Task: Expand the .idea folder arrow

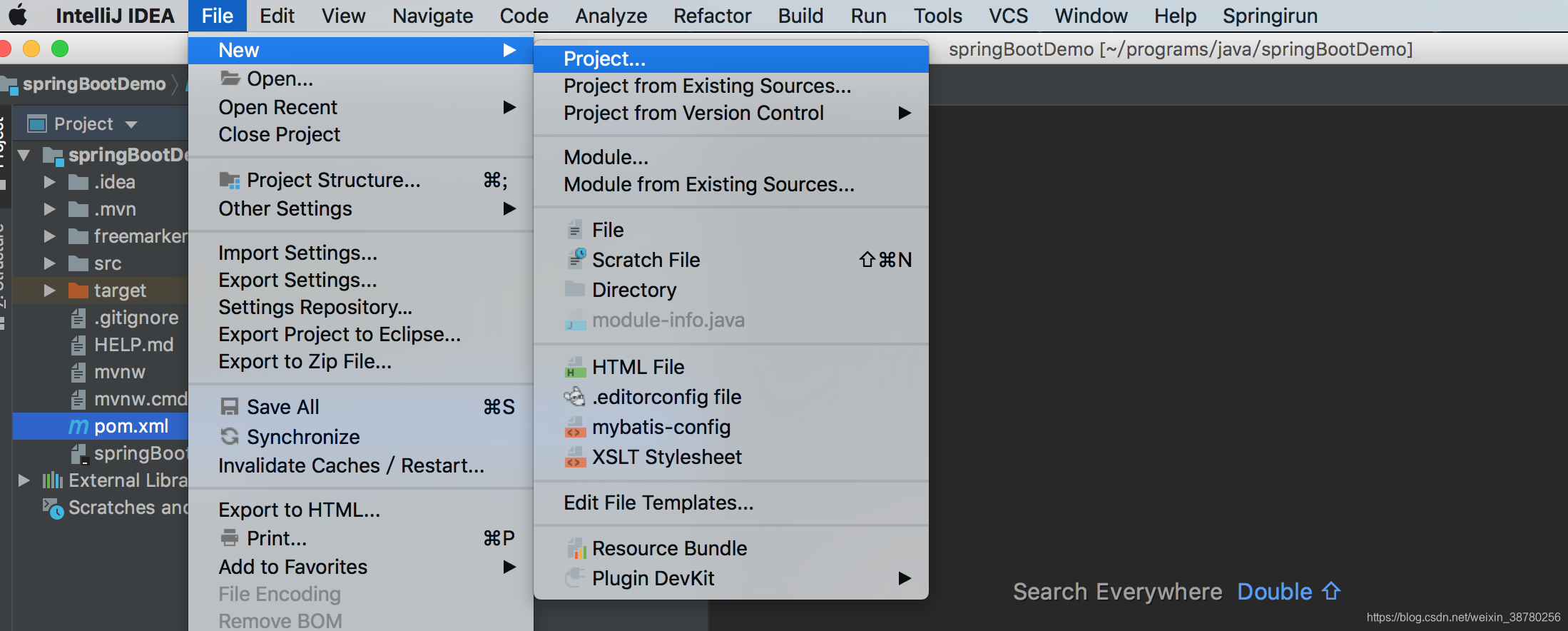Action: (49, 182)
